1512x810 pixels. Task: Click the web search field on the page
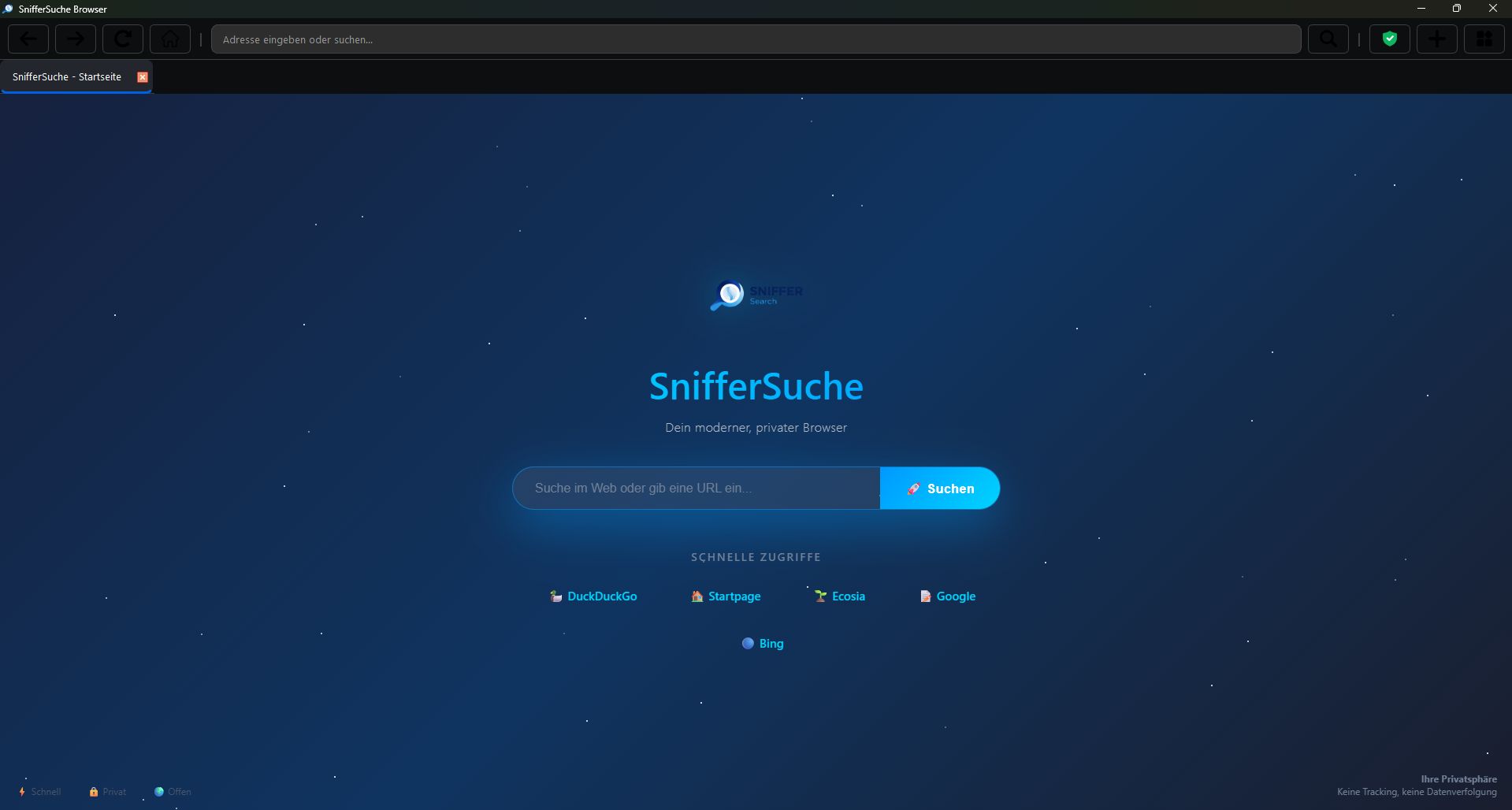pos(696,489)
